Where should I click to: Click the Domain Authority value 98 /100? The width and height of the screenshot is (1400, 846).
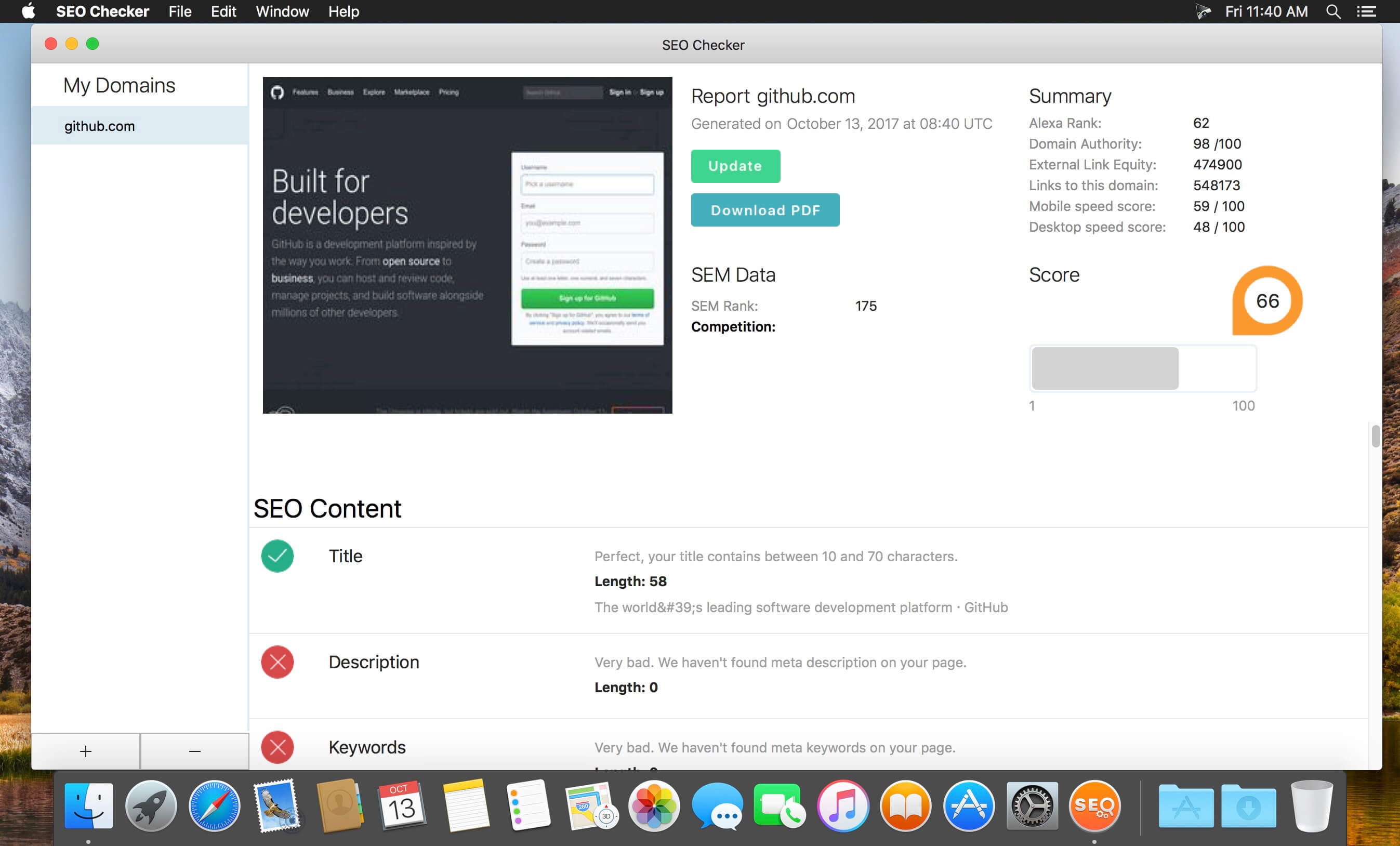click(1217, 144)
